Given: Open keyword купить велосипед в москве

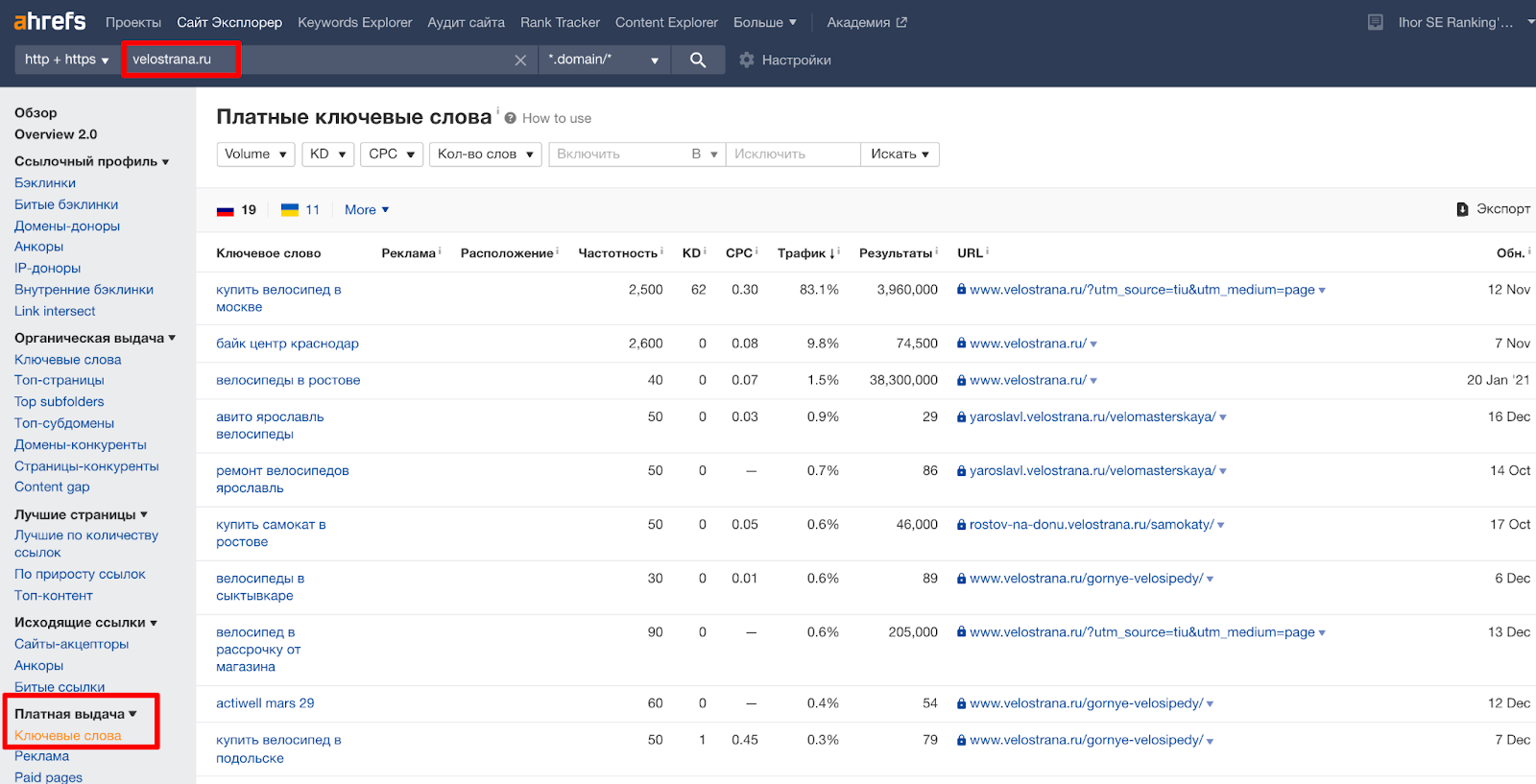Looking at the screenshot, I should pyautogui.click(x=278, y=298).
